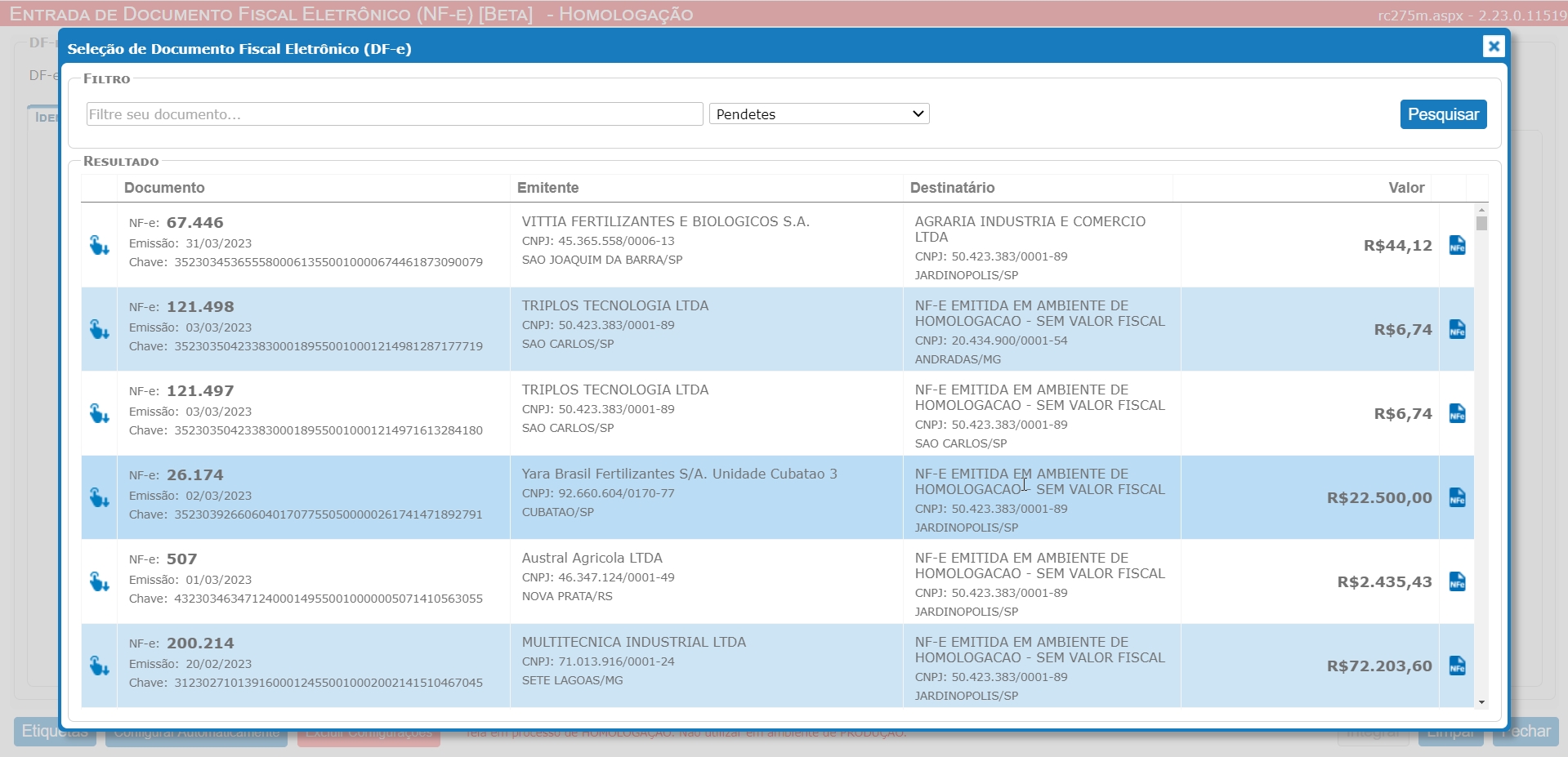Viewport: 1568px width, 757px height.
Task: Click the results scrollbar up arrow
Action: 1481,210
